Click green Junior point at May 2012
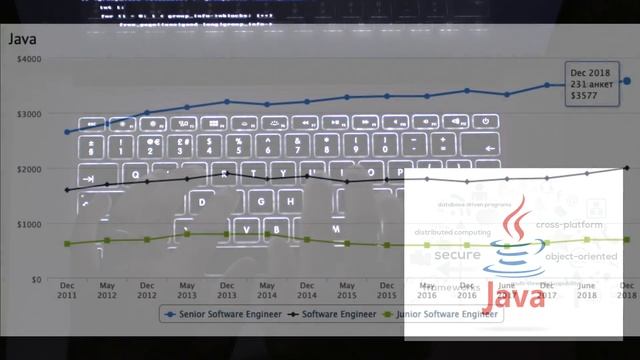The width and height of the screenshot is (640, 360). click(x=107, y=241)
